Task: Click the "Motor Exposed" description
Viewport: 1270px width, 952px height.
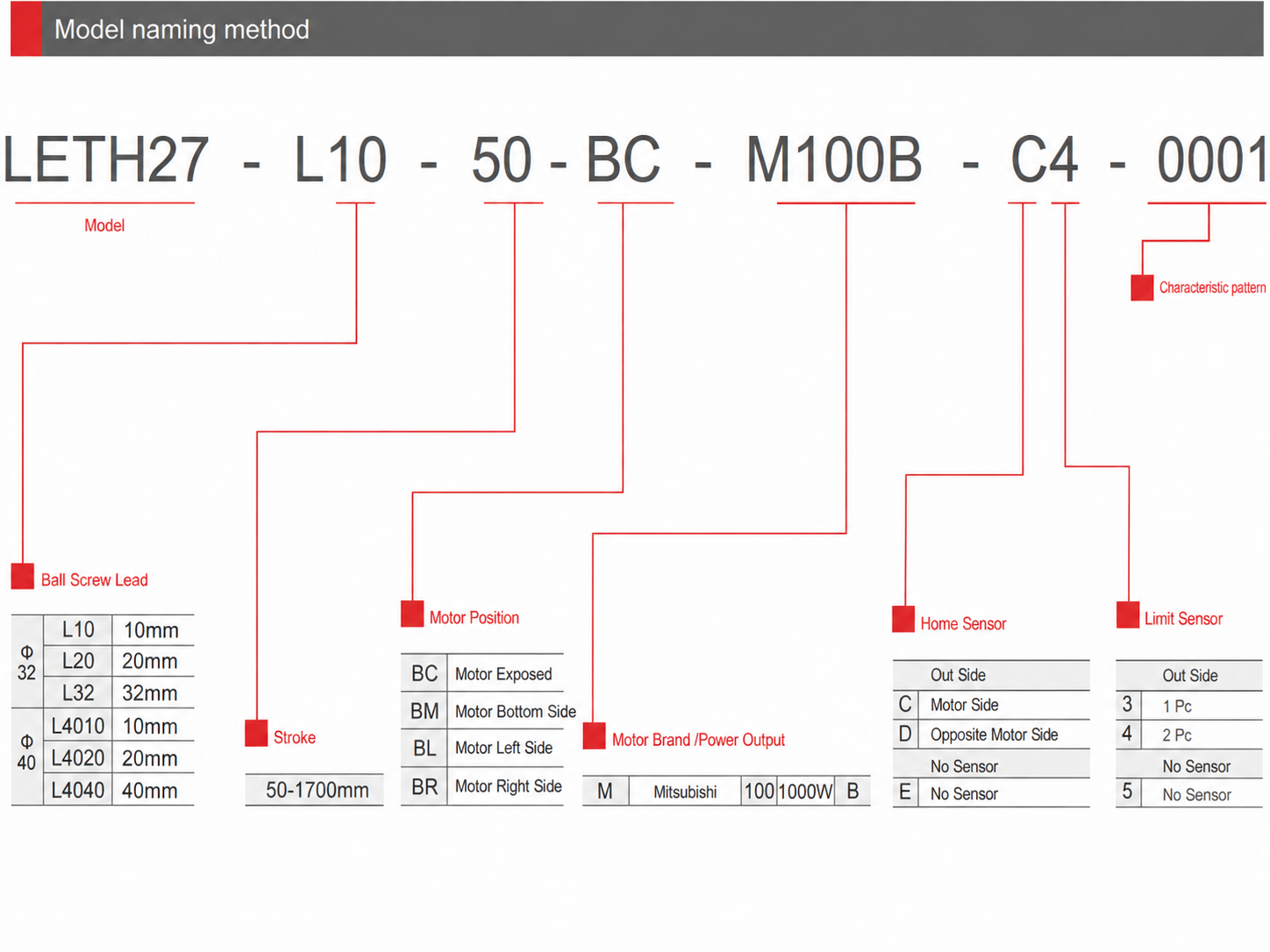Action: tap(503, 674)
